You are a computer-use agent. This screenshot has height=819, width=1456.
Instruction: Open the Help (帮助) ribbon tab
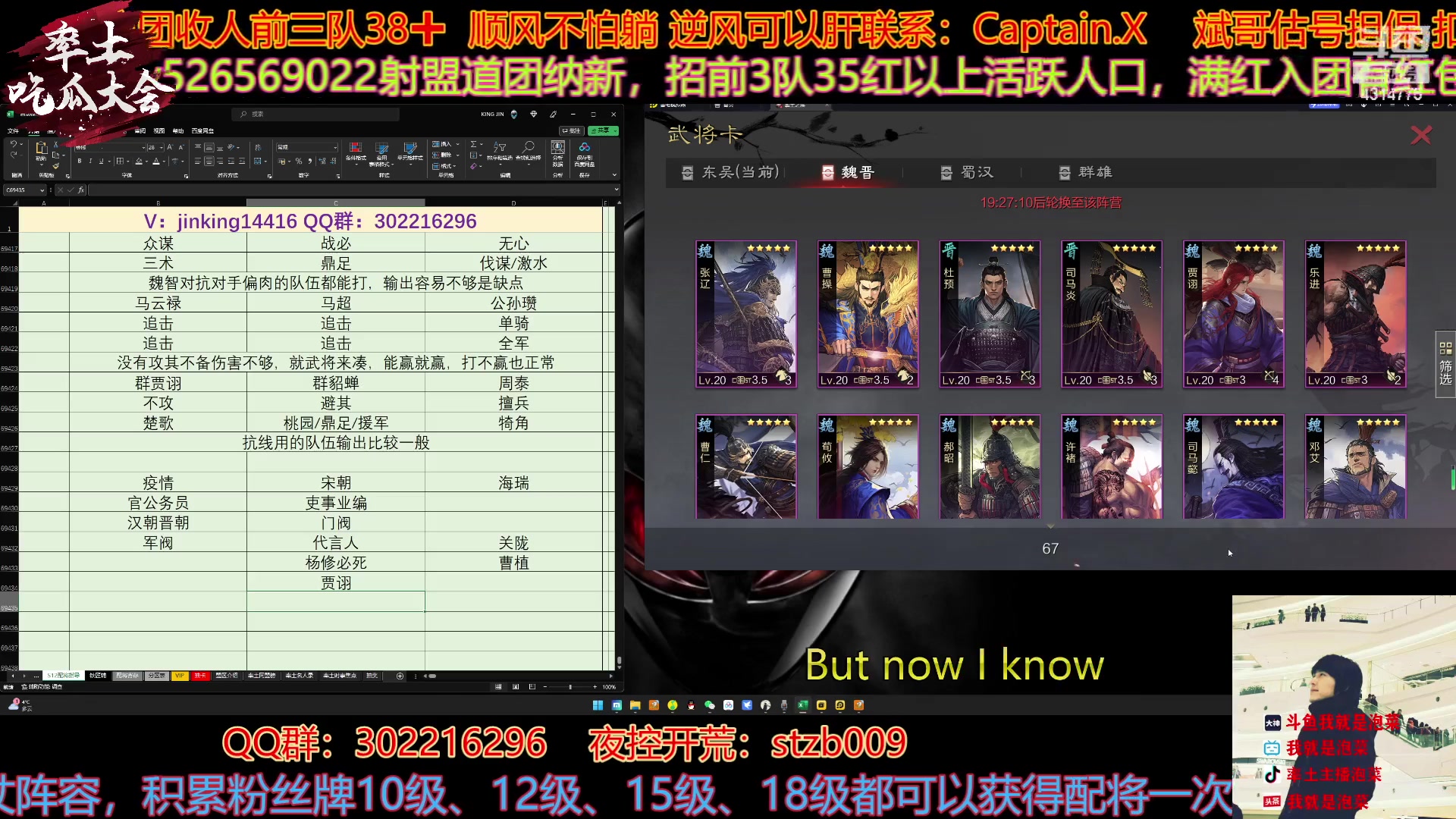(178, 130)
